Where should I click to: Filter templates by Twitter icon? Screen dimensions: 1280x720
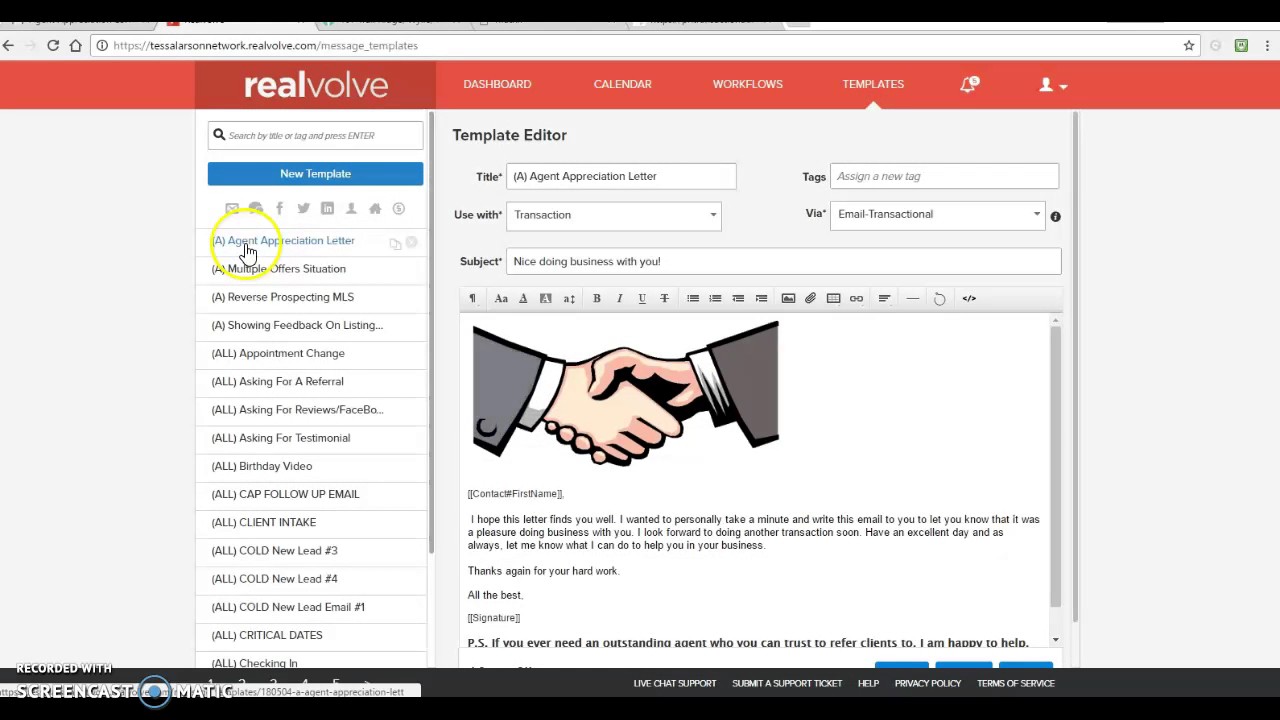[303, 208]
